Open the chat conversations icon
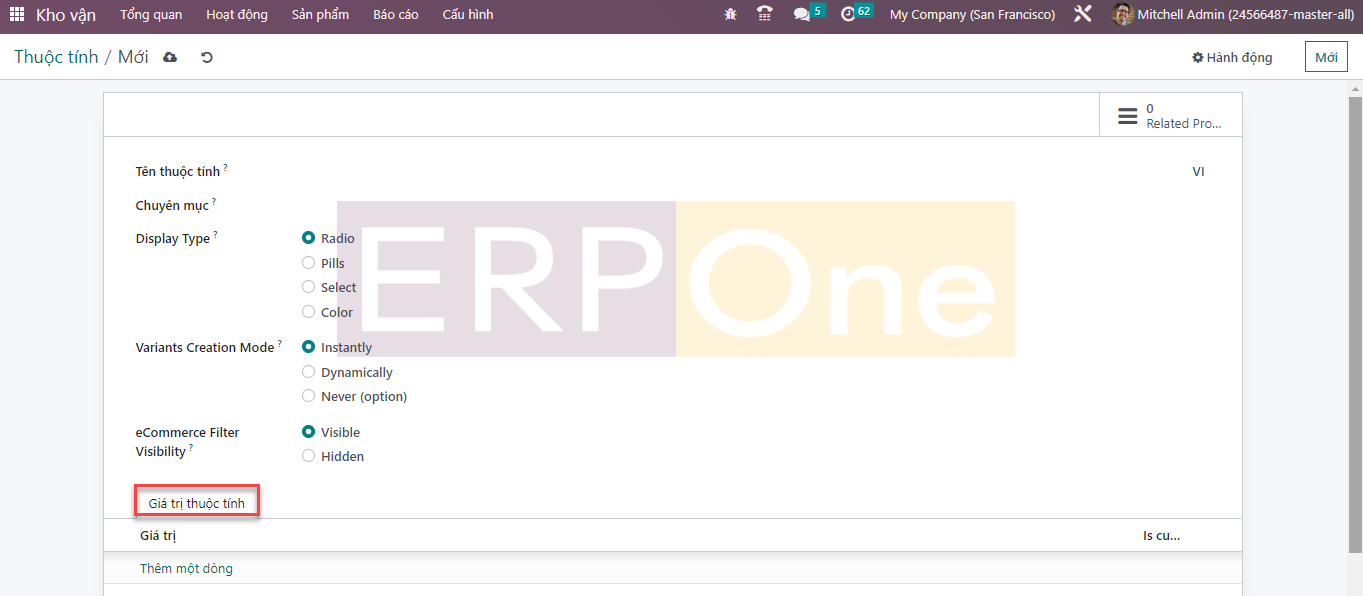 point(802,15)
